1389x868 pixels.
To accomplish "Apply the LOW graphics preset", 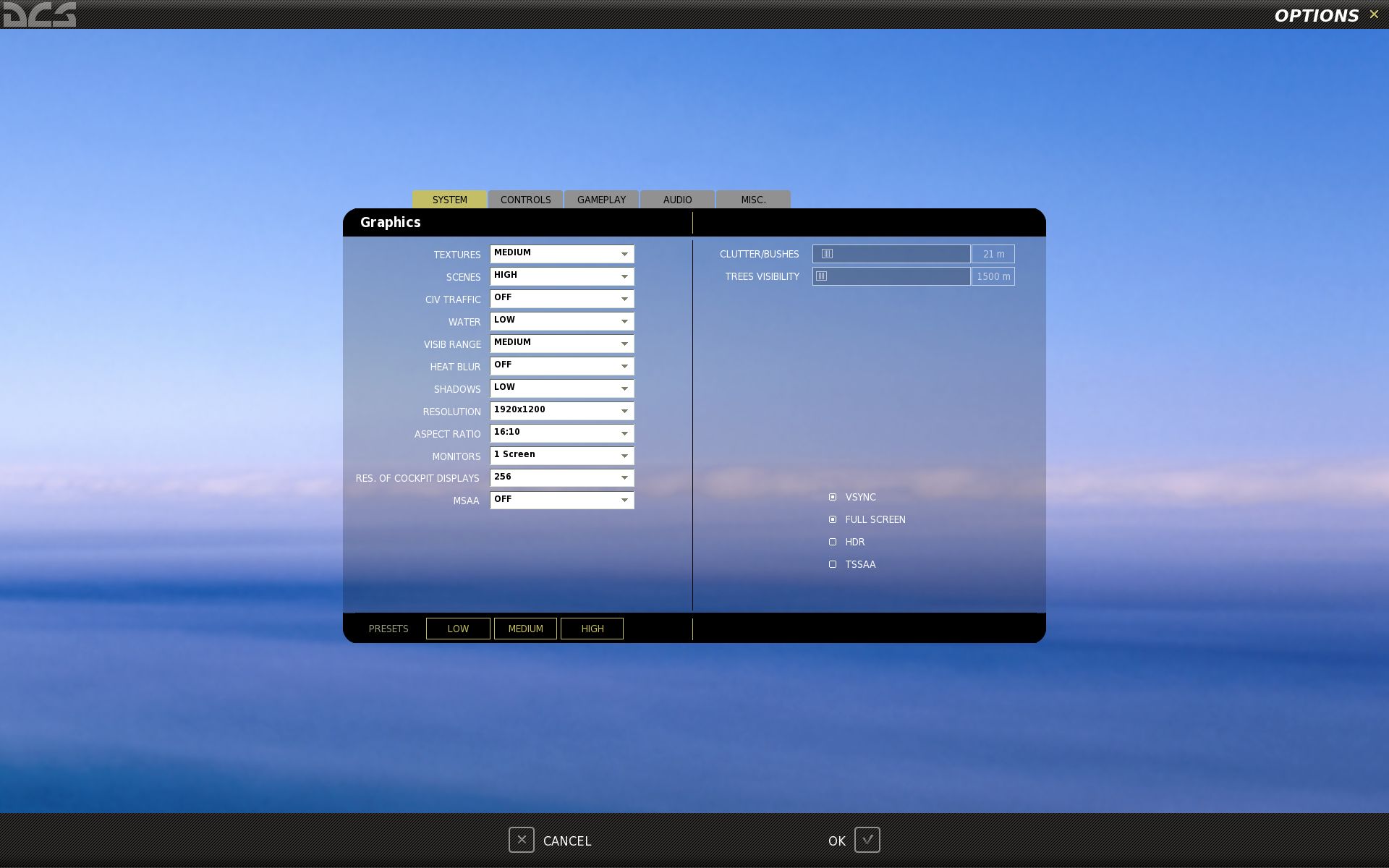I will 458,629.
